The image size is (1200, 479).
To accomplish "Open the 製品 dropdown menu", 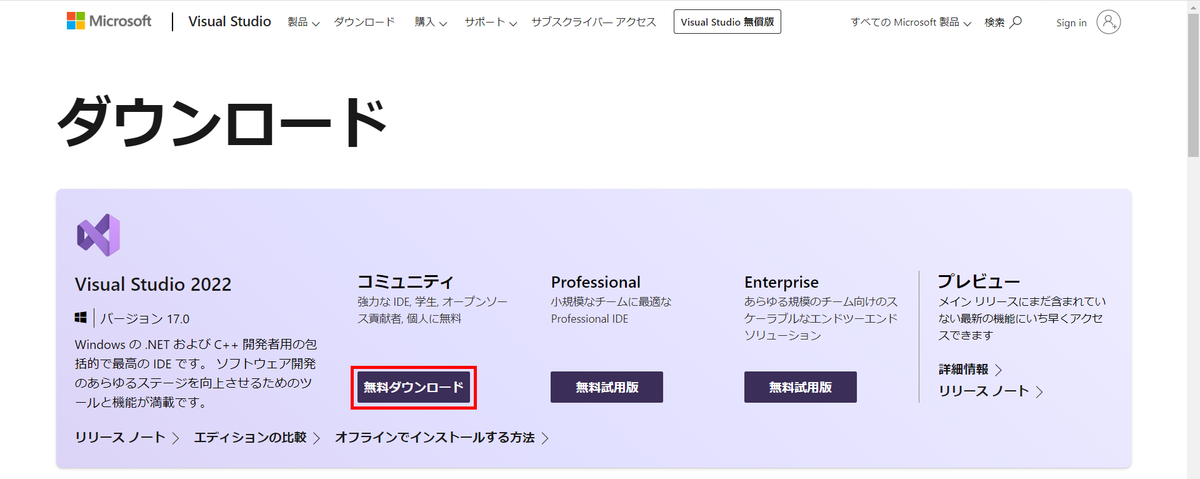I will pyautogui.click(x=303, y=22).
